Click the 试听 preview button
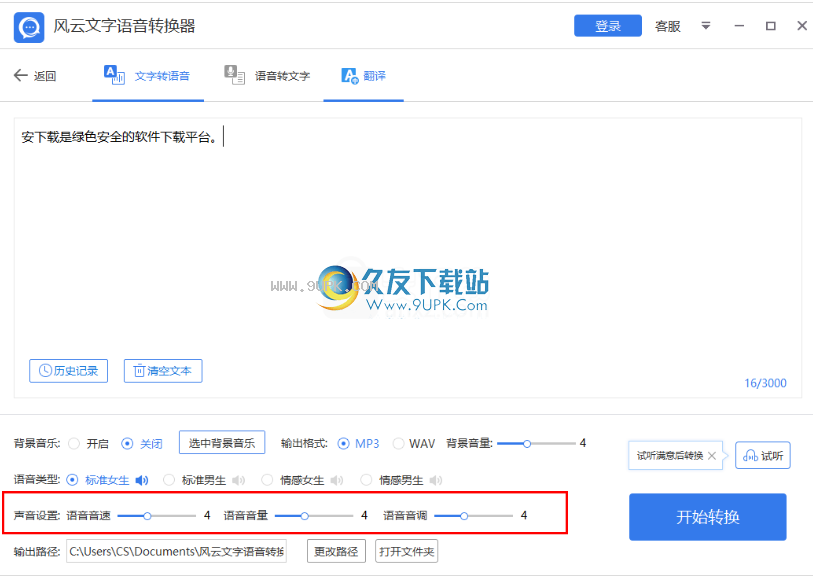 (x=763, y=456)
